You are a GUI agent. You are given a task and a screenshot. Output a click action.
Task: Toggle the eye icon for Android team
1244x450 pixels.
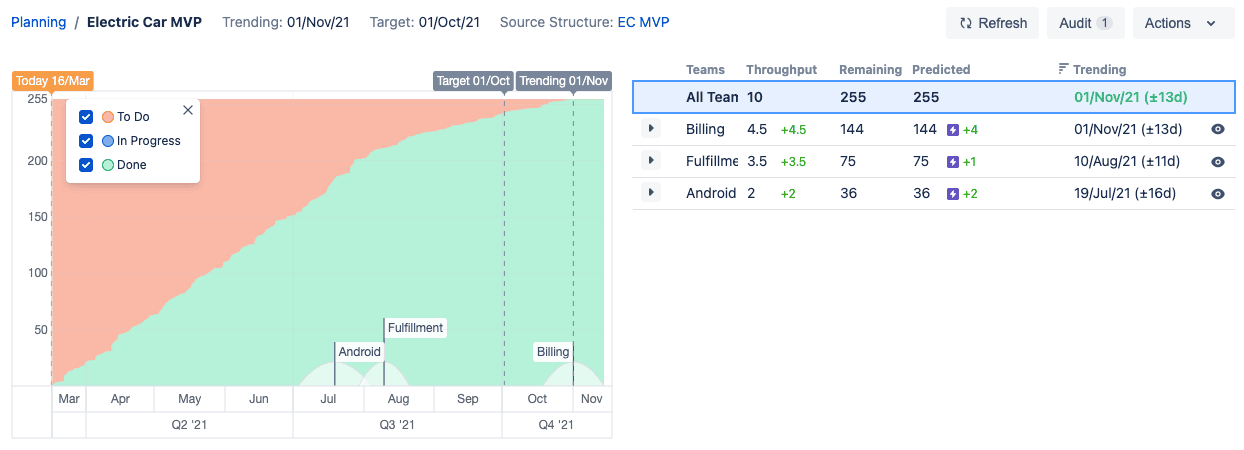coord(1217,194)
